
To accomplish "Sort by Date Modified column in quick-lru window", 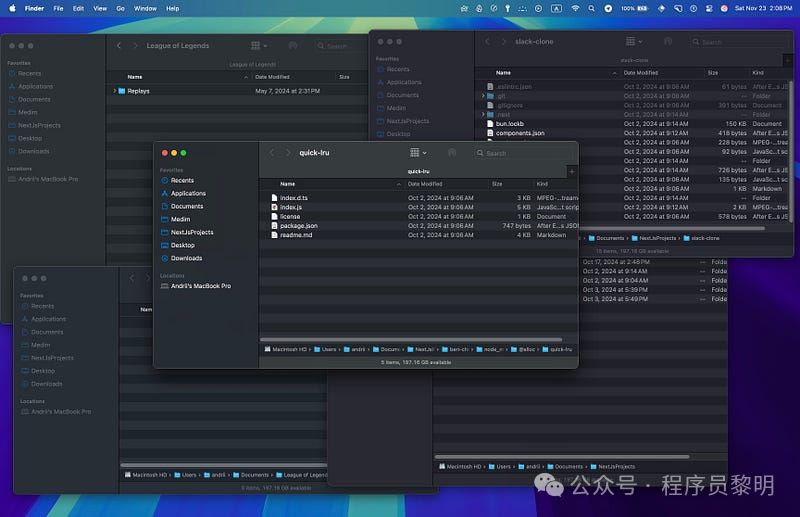I will pos(425,184).
